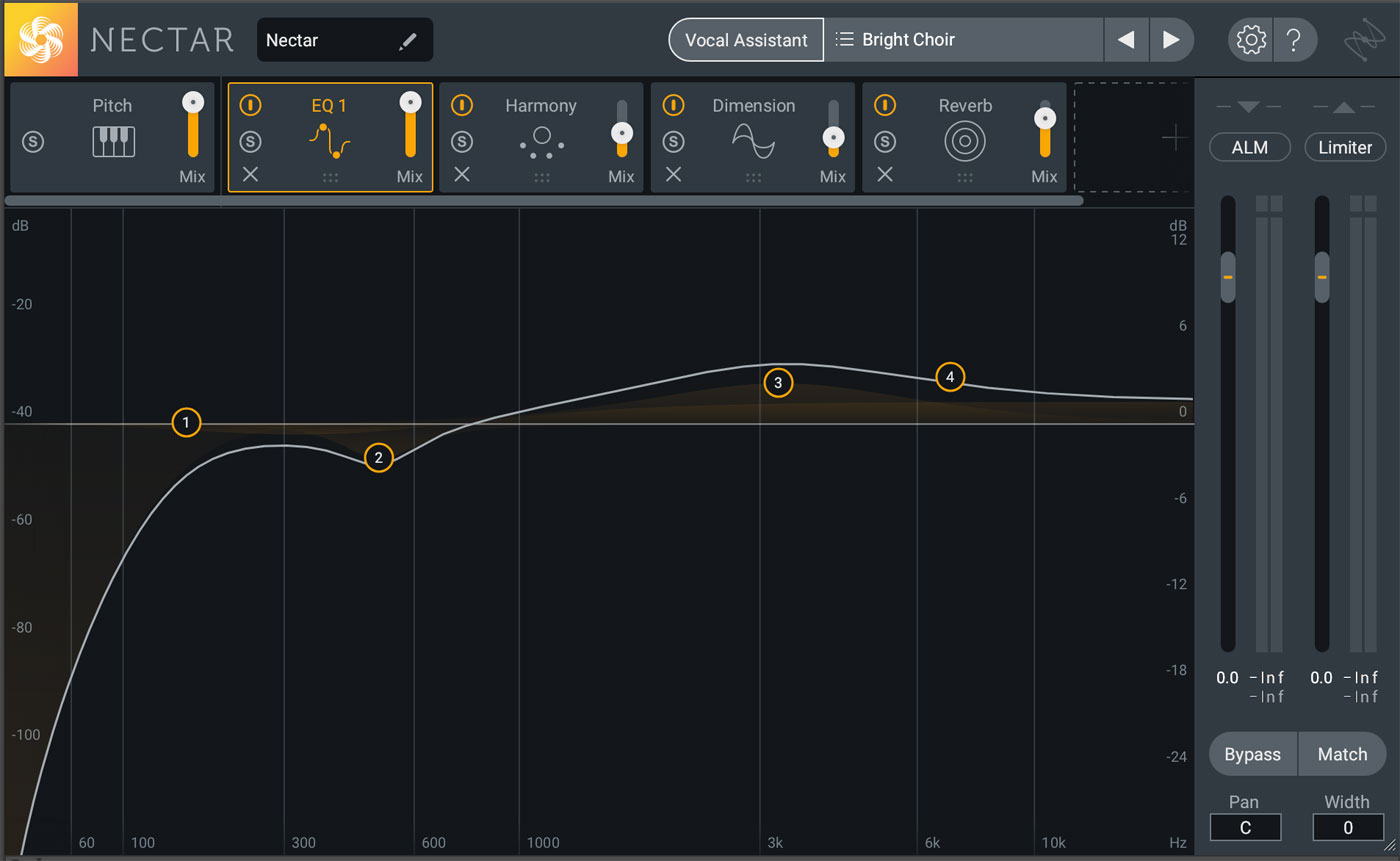Adjust the Pitch Mix slider
This screenshot has width=1400, height=861.
click(193, 102)
